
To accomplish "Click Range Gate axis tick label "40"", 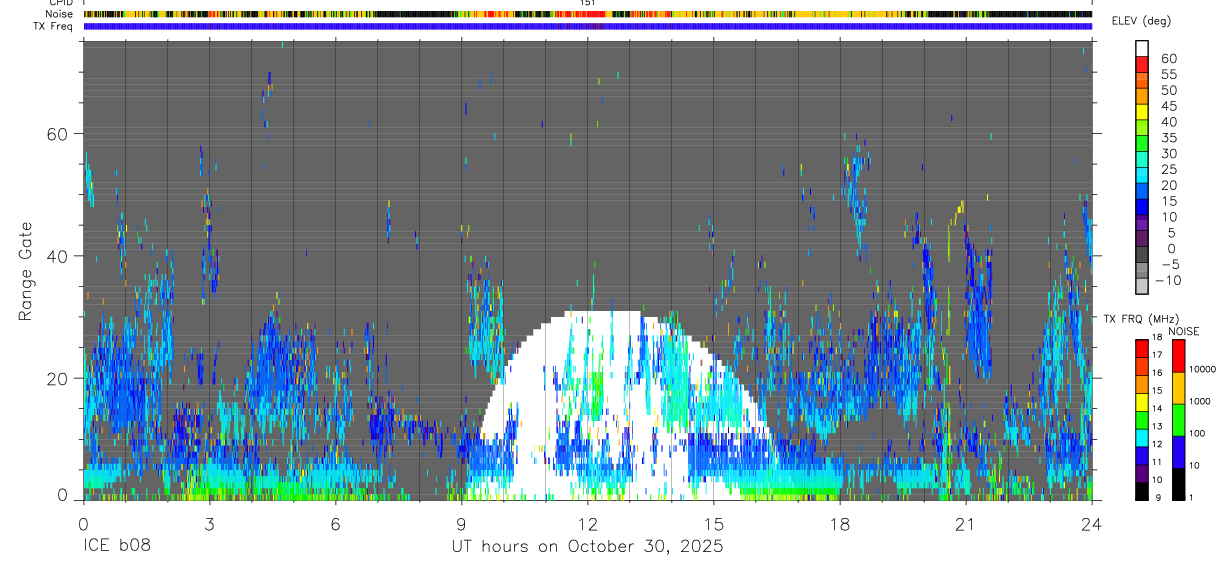I will click(x=56, y=256).
